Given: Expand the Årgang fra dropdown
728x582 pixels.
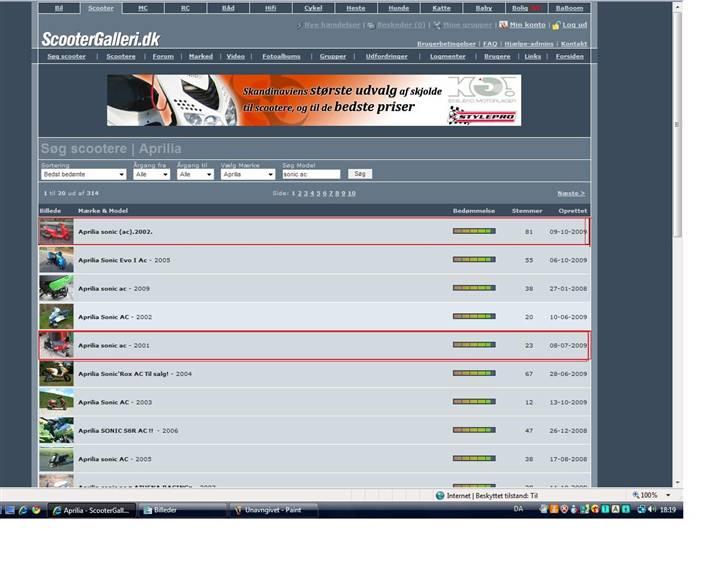Looking at the screenshot, I should (151, 174).
